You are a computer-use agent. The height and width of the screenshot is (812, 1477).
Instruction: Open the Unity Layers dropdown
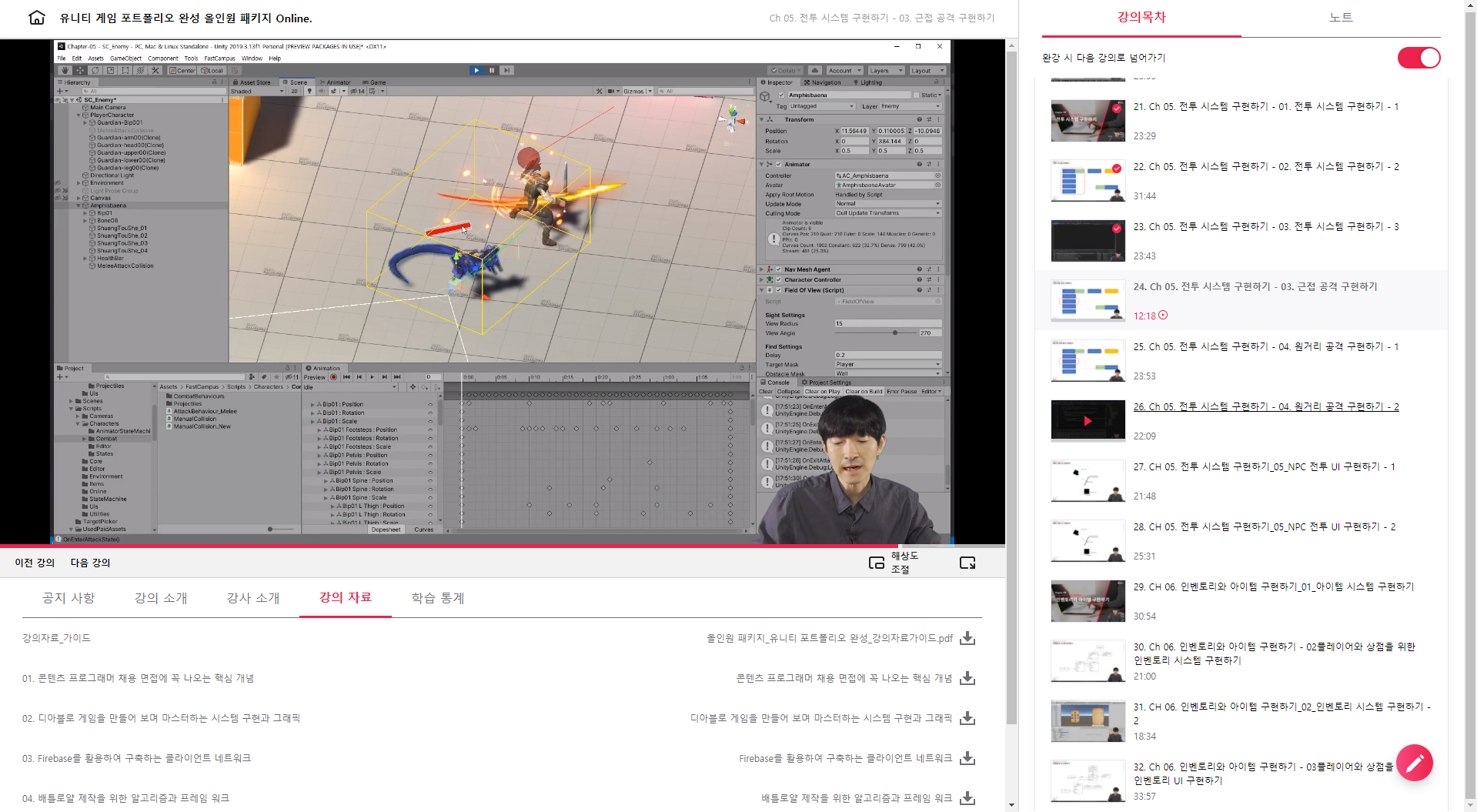pyautogui.click(x=885, y=70)
